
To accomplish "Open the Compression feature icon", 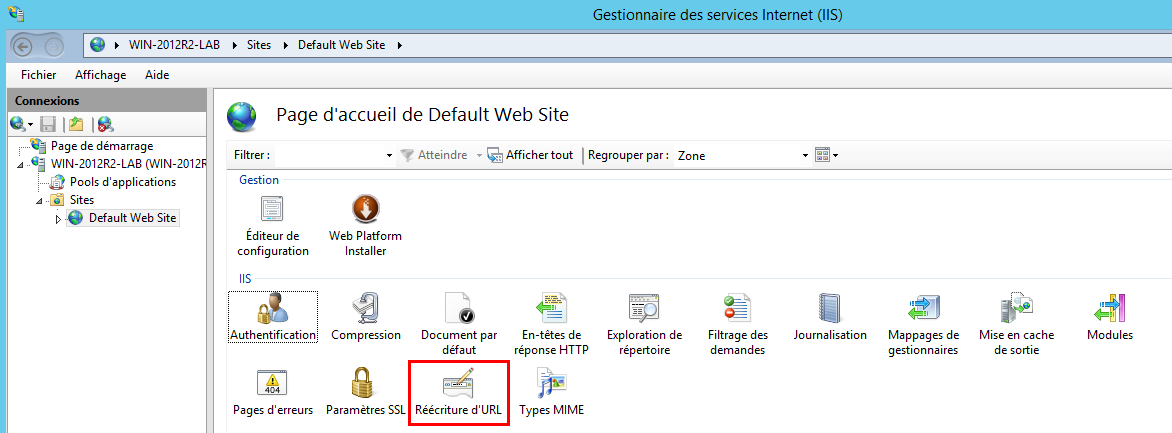I will [x=366, y=307].
